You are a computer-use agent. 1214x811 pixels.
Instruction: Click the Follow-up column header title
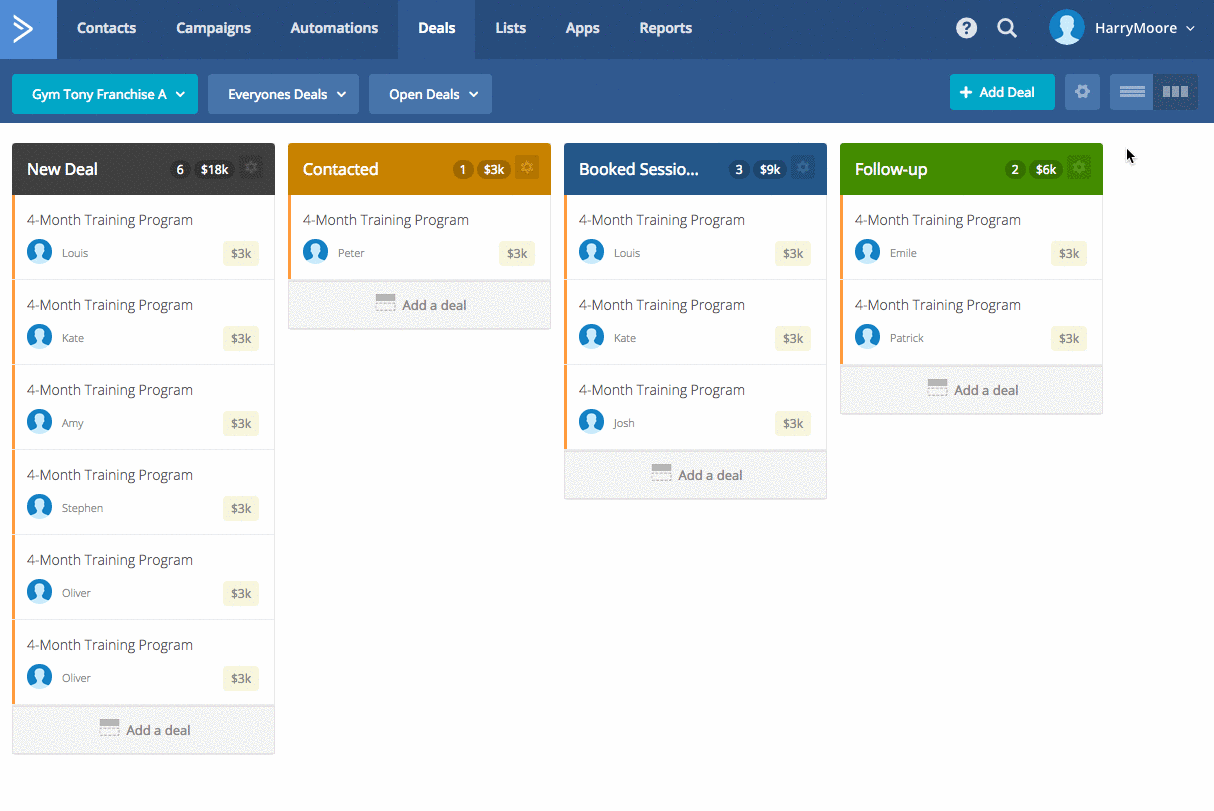[891, 169]
